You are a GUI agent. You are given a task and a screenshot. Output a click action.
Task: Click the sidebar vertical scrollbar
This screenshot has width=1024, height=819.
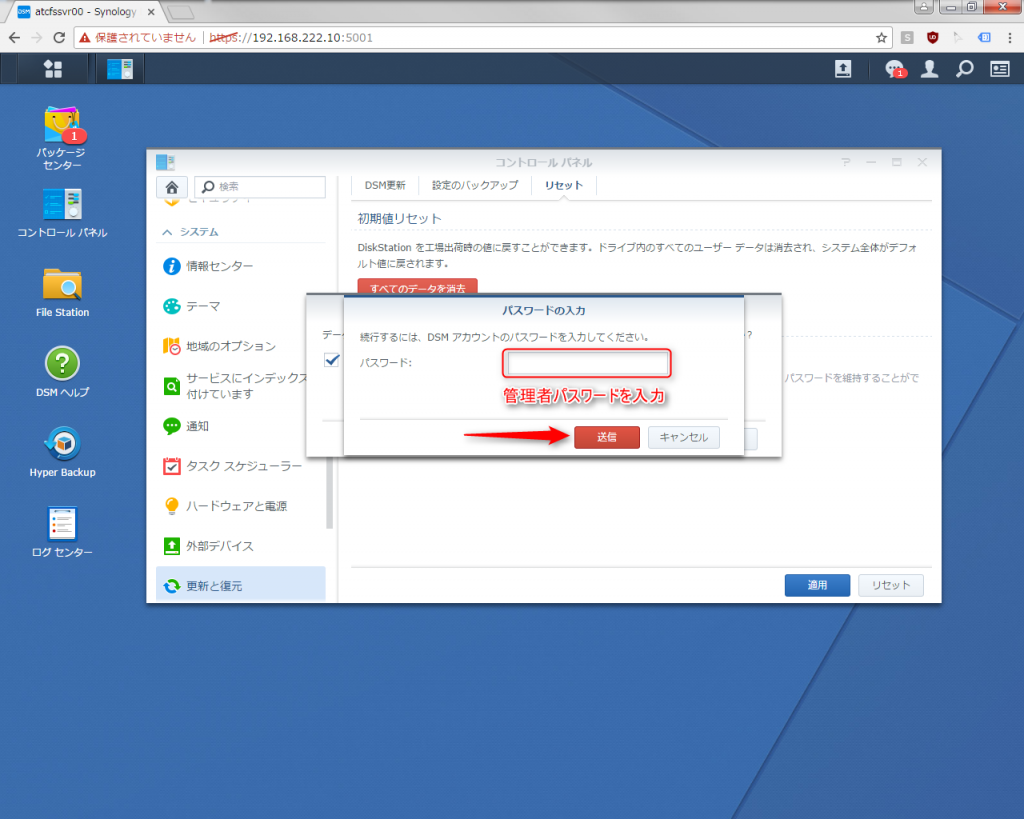point(330,490)
